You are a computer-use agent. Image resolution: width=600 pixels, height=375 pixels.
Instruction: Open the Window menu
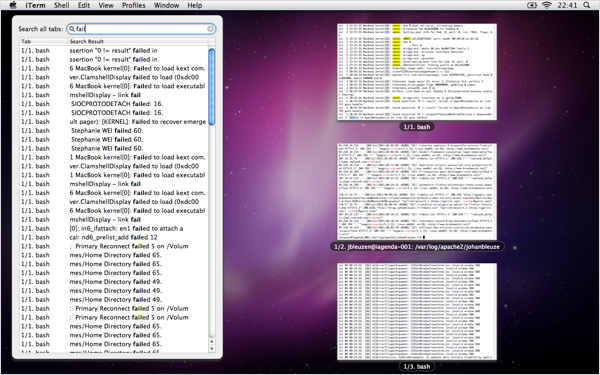point(166,5)
